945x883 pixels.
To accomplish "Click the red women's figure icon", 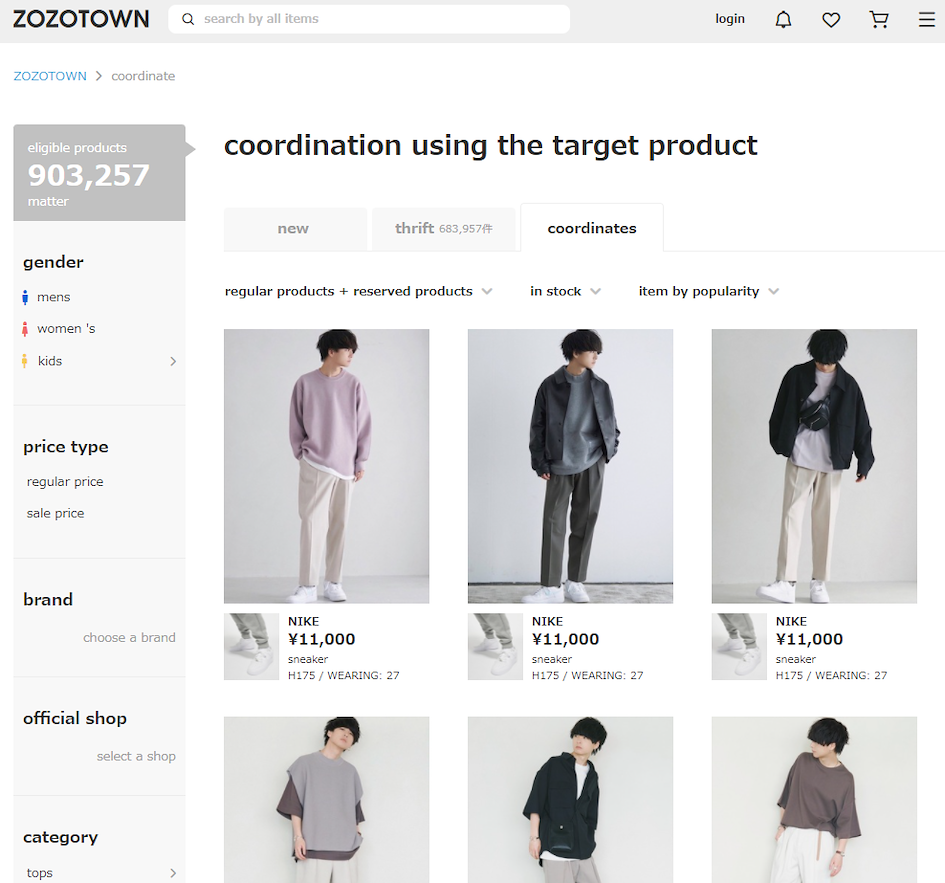I will (25, 329).
